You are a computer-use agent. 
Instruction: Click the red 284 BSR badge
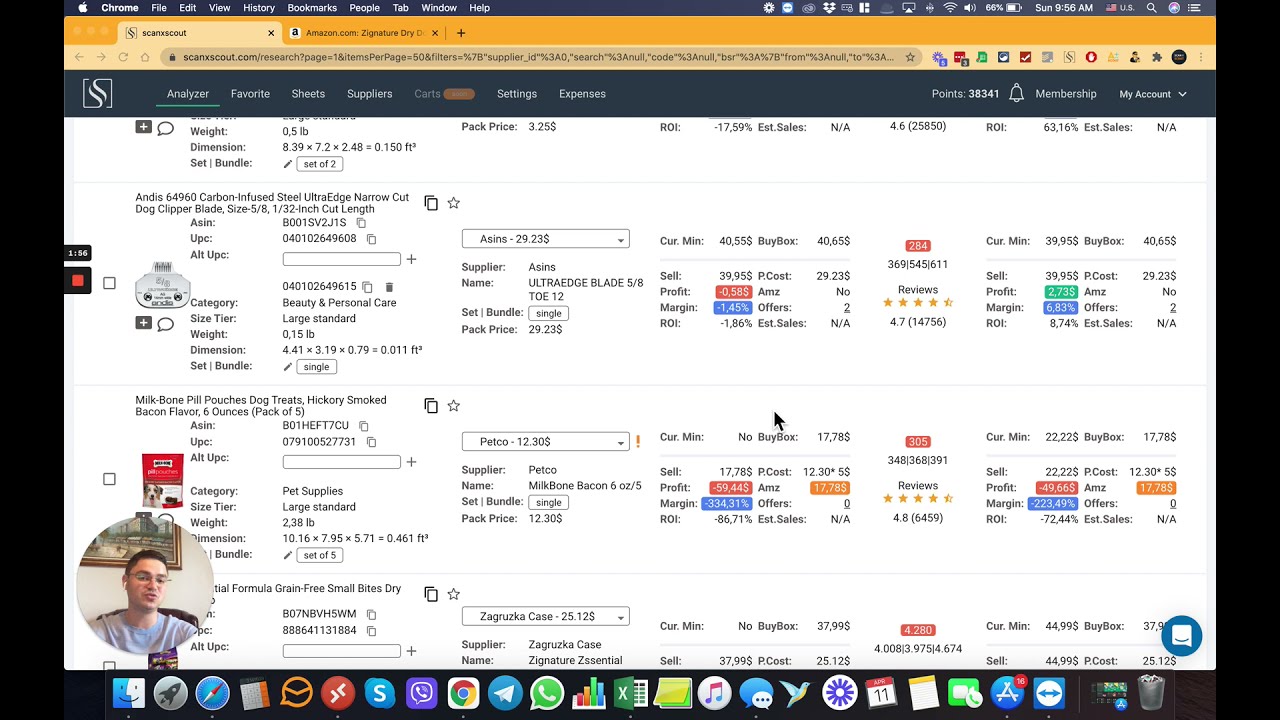(x=918, y=246)
